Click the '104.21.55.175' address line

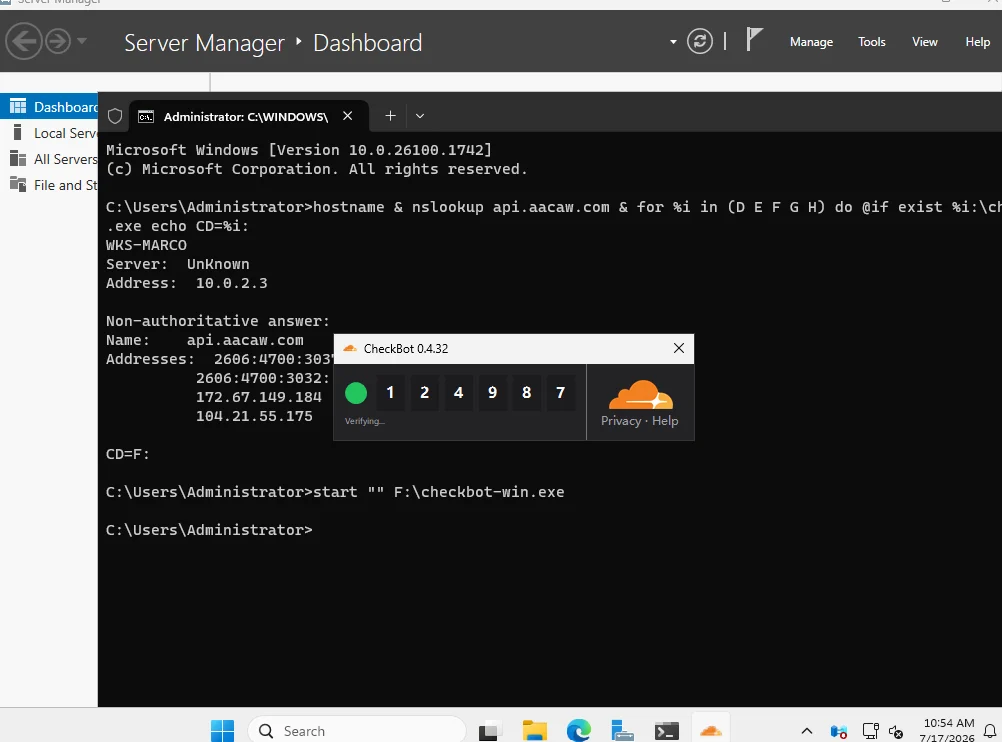[x=254, y=416]
